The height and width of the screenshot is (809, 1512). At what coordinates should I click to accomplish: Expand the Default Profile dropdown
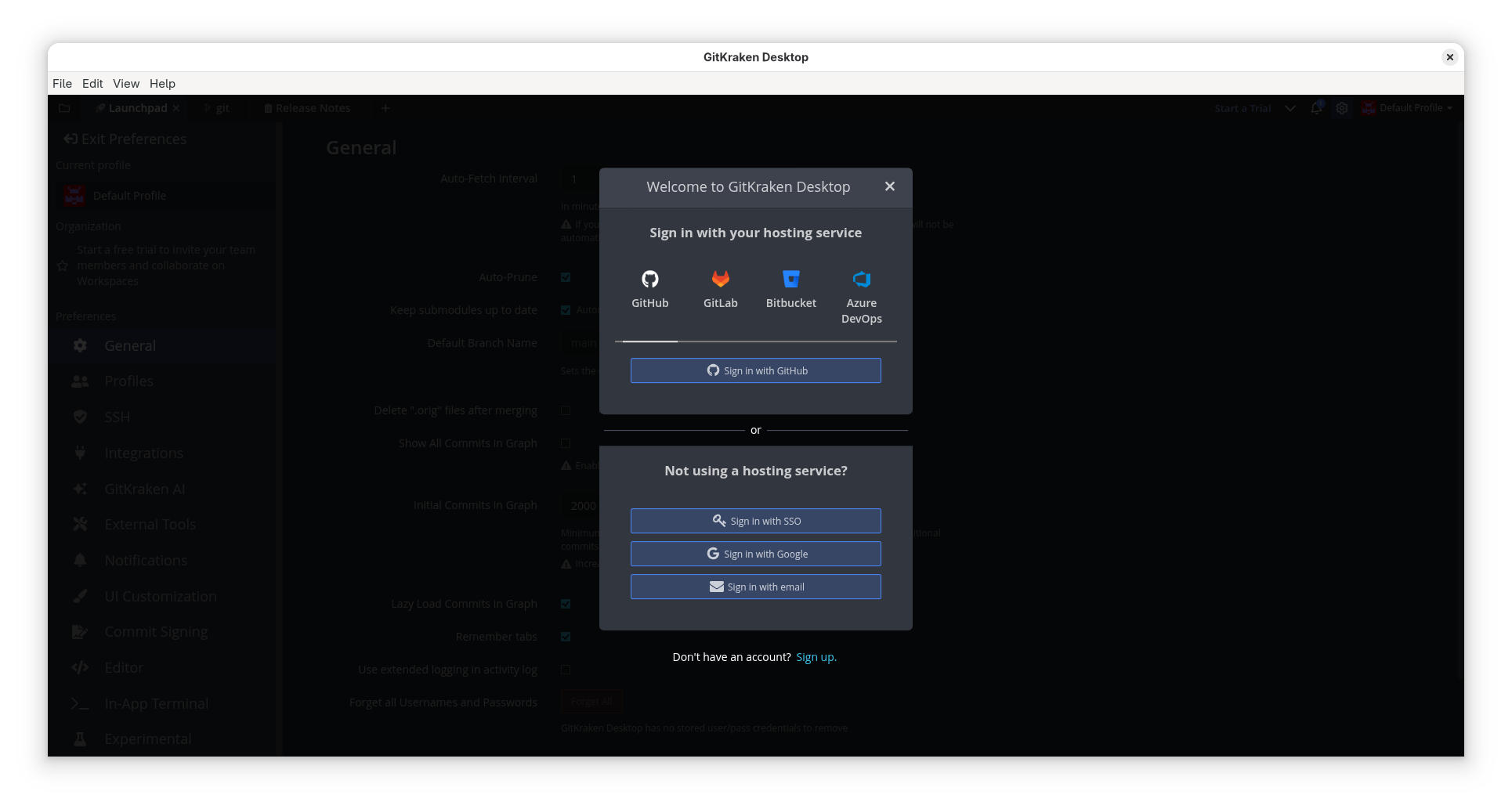[1408, 108]
